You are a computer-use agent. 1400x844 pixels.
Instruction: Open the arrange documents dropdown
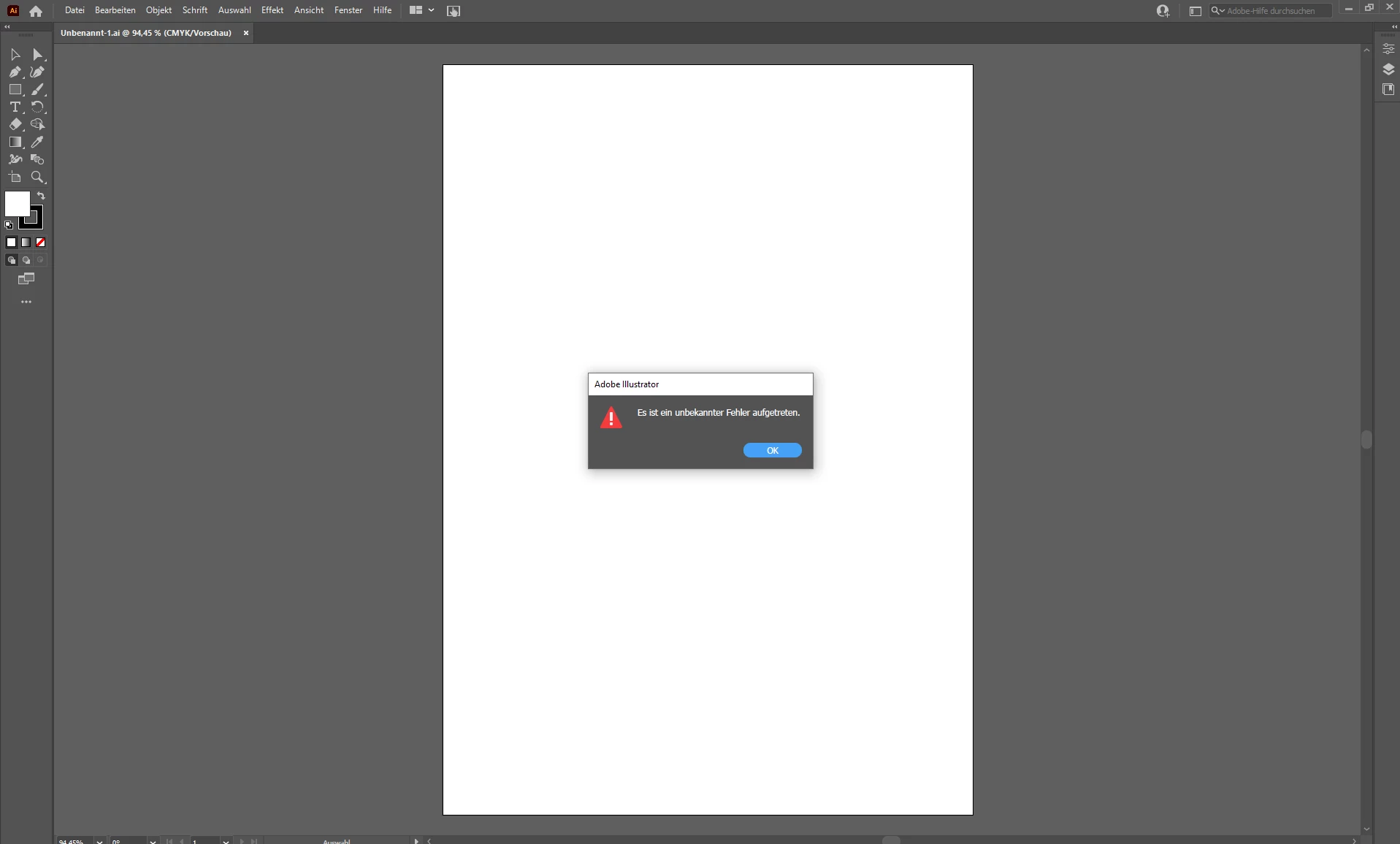pyautogui.click(x=422, y=10)
